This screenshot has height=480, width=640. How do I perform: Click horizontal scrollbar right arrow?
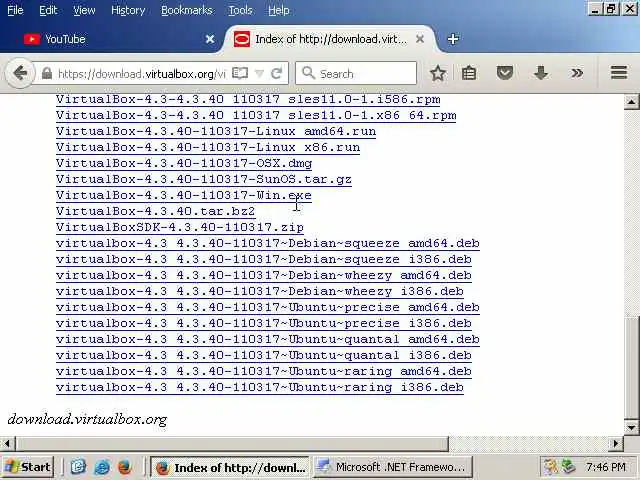[x=616, y=443]
